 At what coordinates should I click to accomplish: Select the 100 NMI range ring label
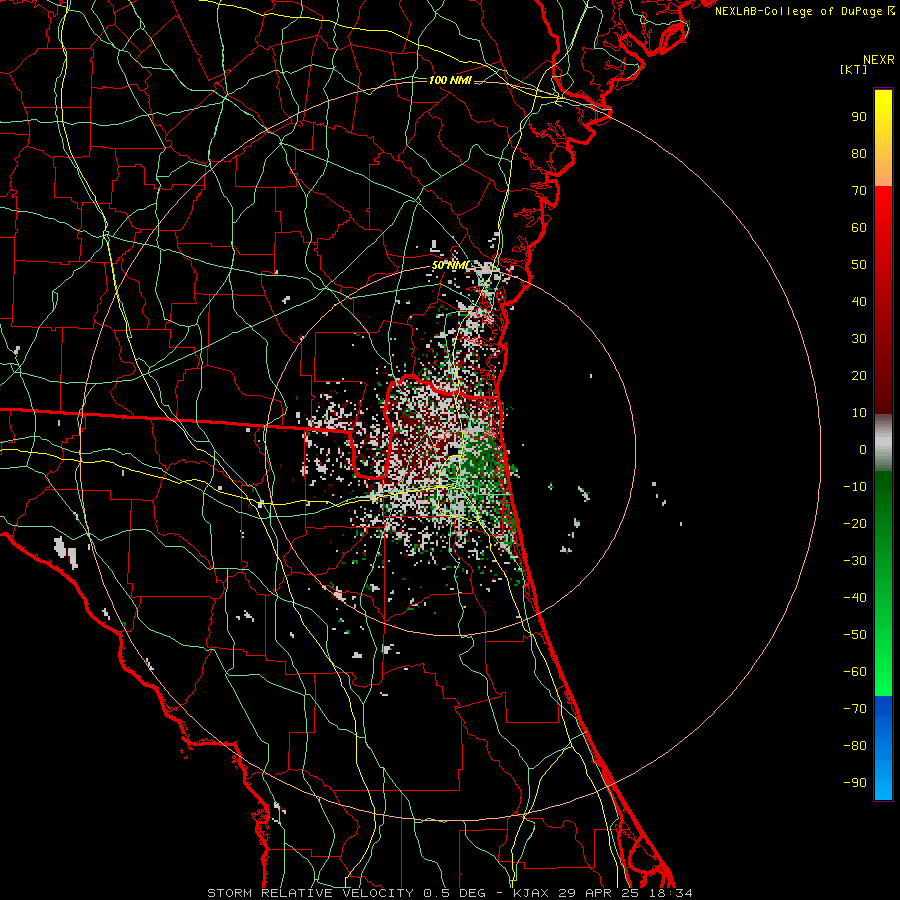click(450, 80)
